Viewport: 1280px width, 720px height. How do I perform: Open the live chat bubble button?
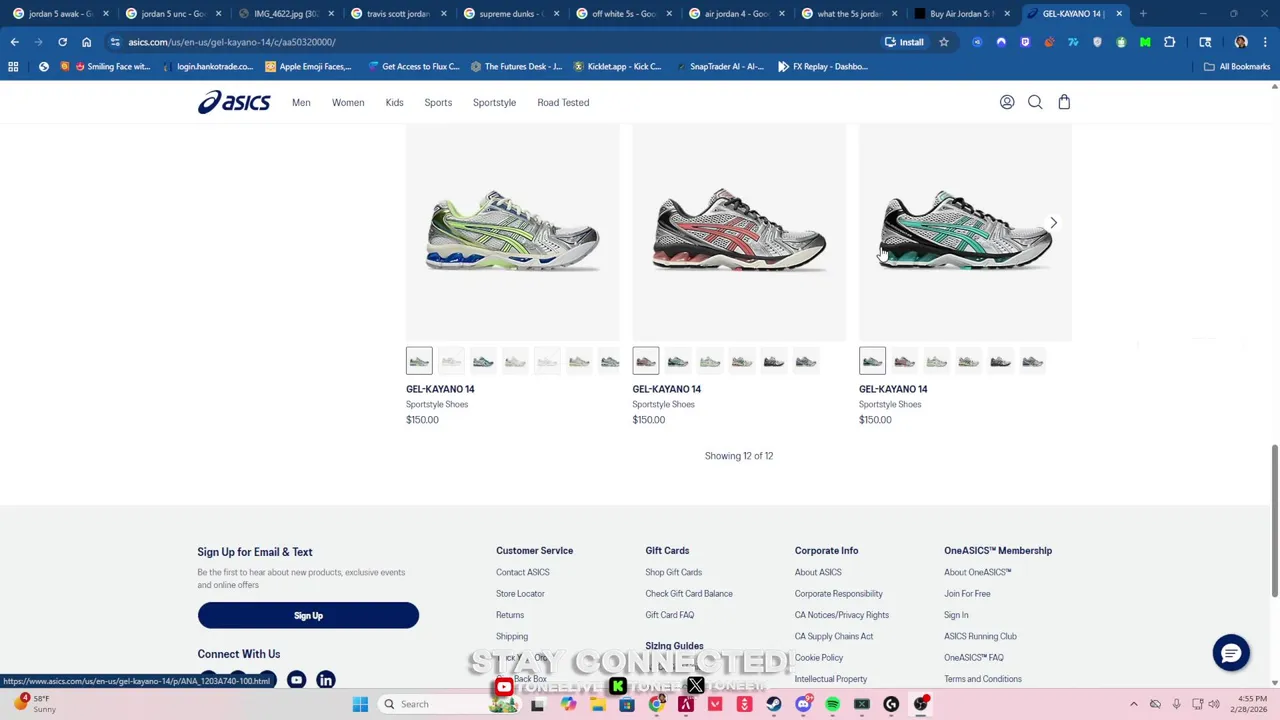1231,653
